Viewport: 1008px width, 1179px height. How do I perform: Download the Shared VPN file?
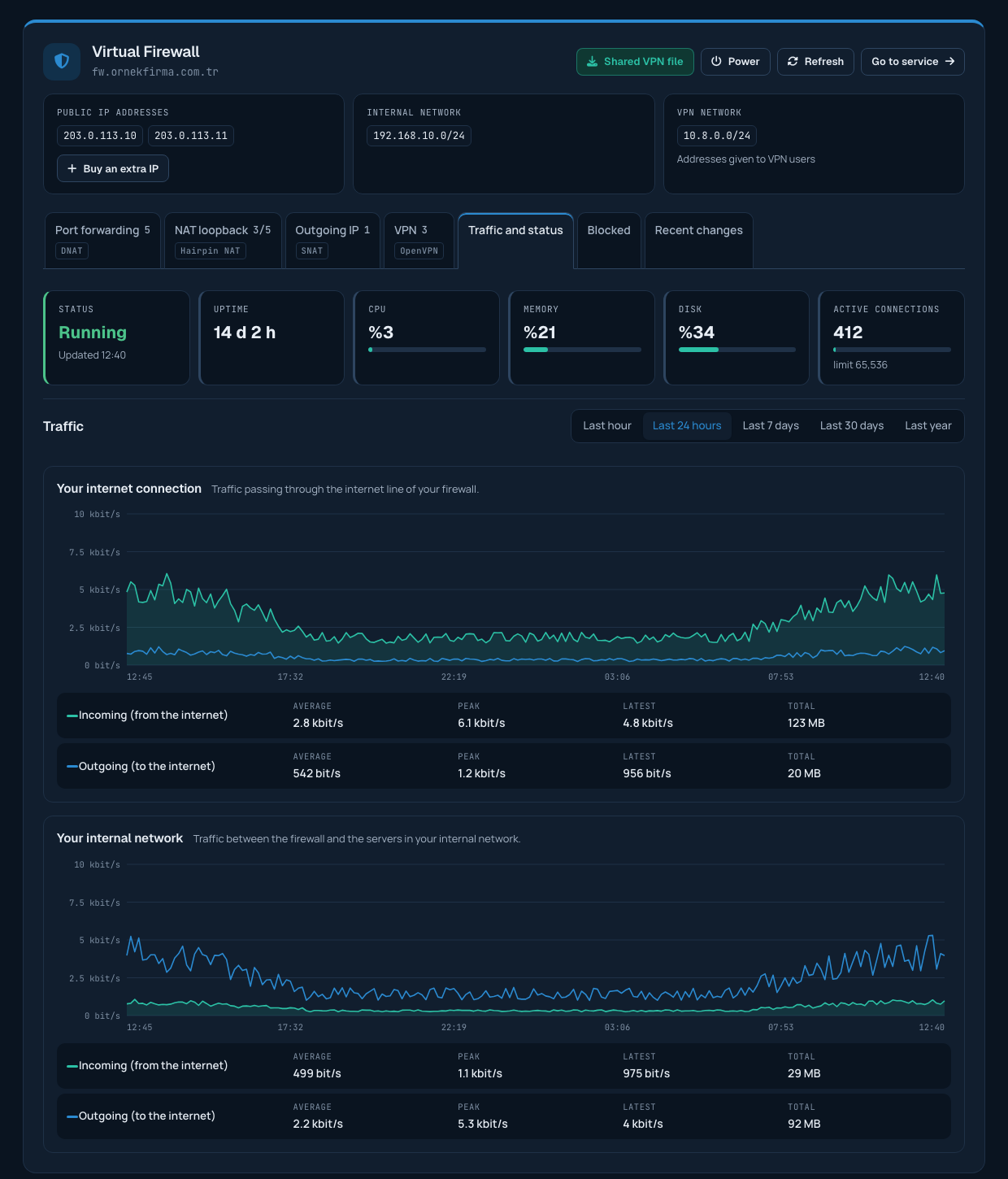point(635,62)
